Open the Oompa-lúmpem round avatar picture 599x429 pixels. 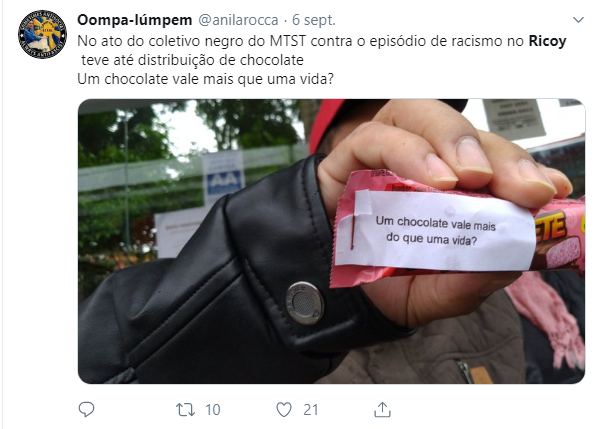point(42,34)
